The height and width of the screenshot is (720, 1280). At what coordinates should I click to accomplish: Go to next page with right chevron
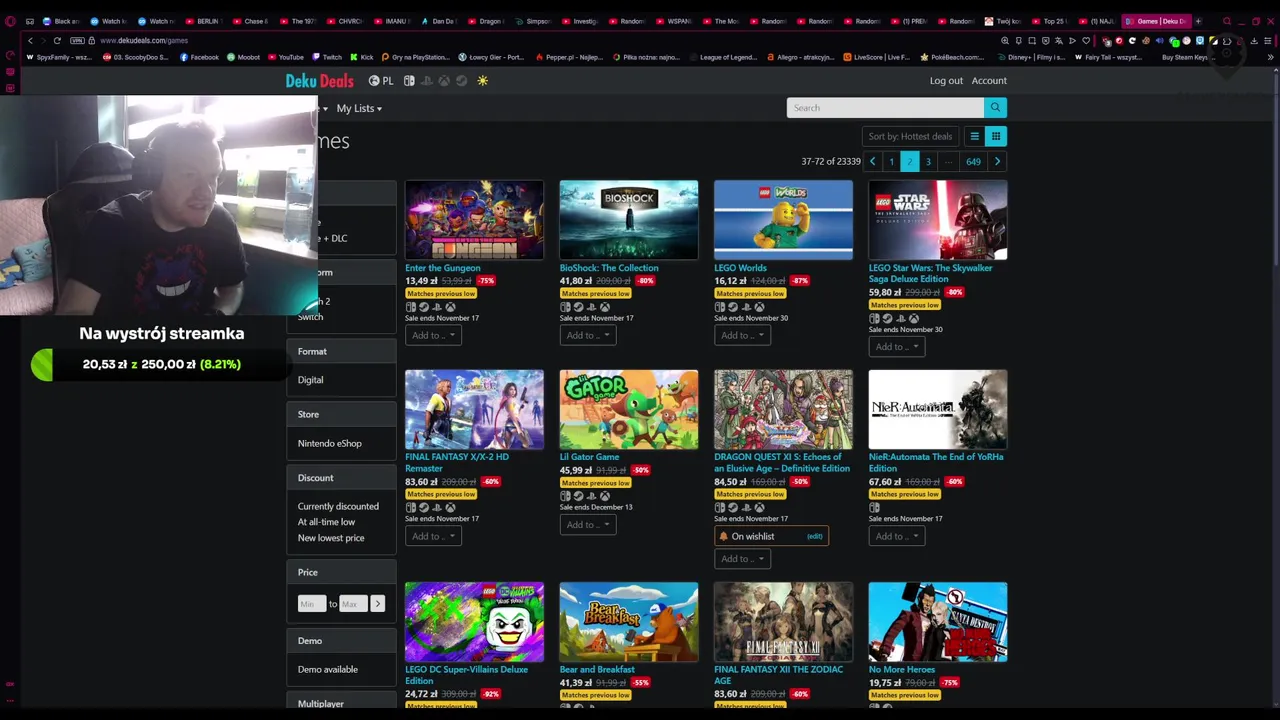click(997, 161)
